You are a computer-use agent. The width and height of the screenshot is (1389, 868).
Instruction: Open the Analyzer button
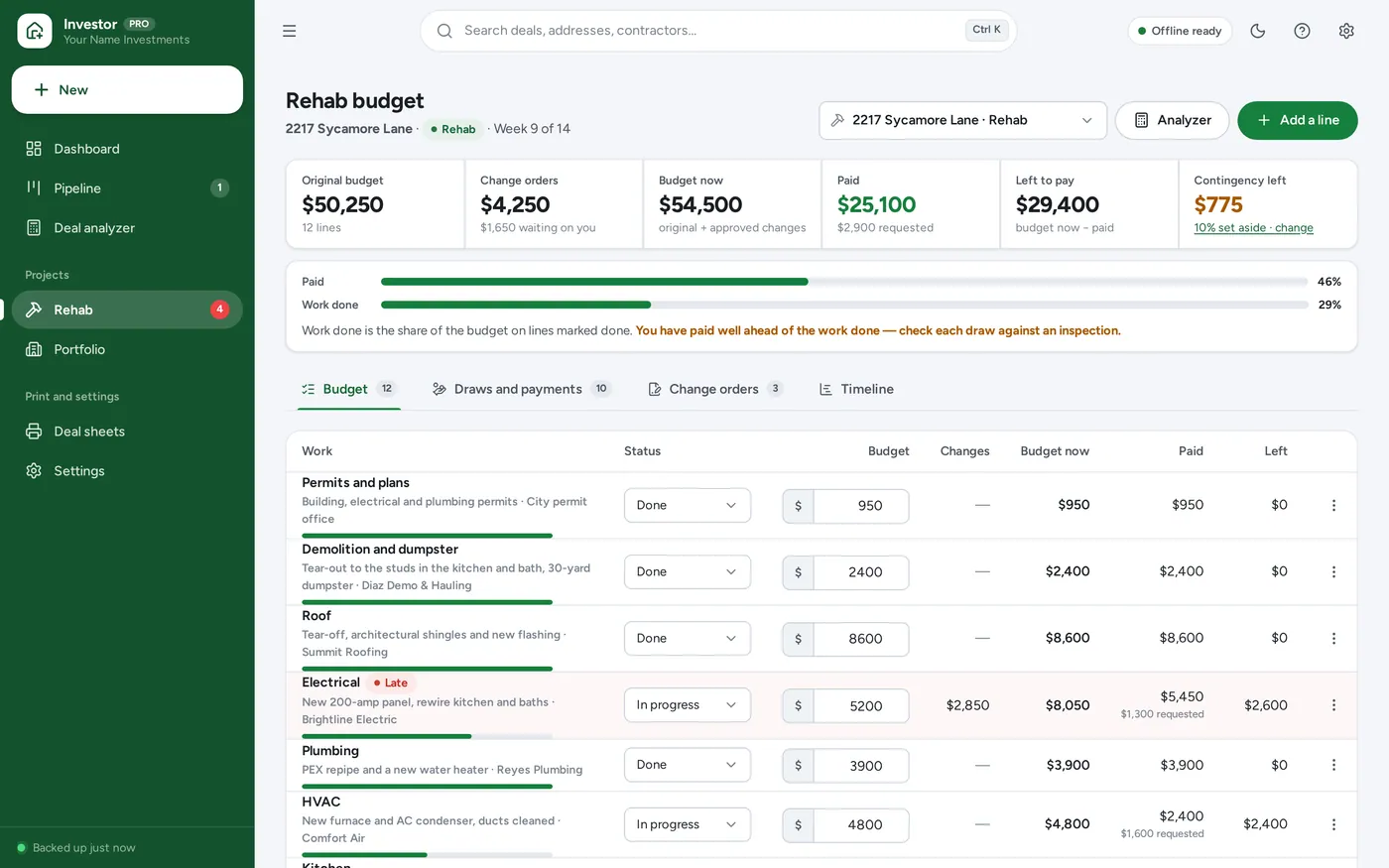pyautogui.click(x=1172, y=120)
